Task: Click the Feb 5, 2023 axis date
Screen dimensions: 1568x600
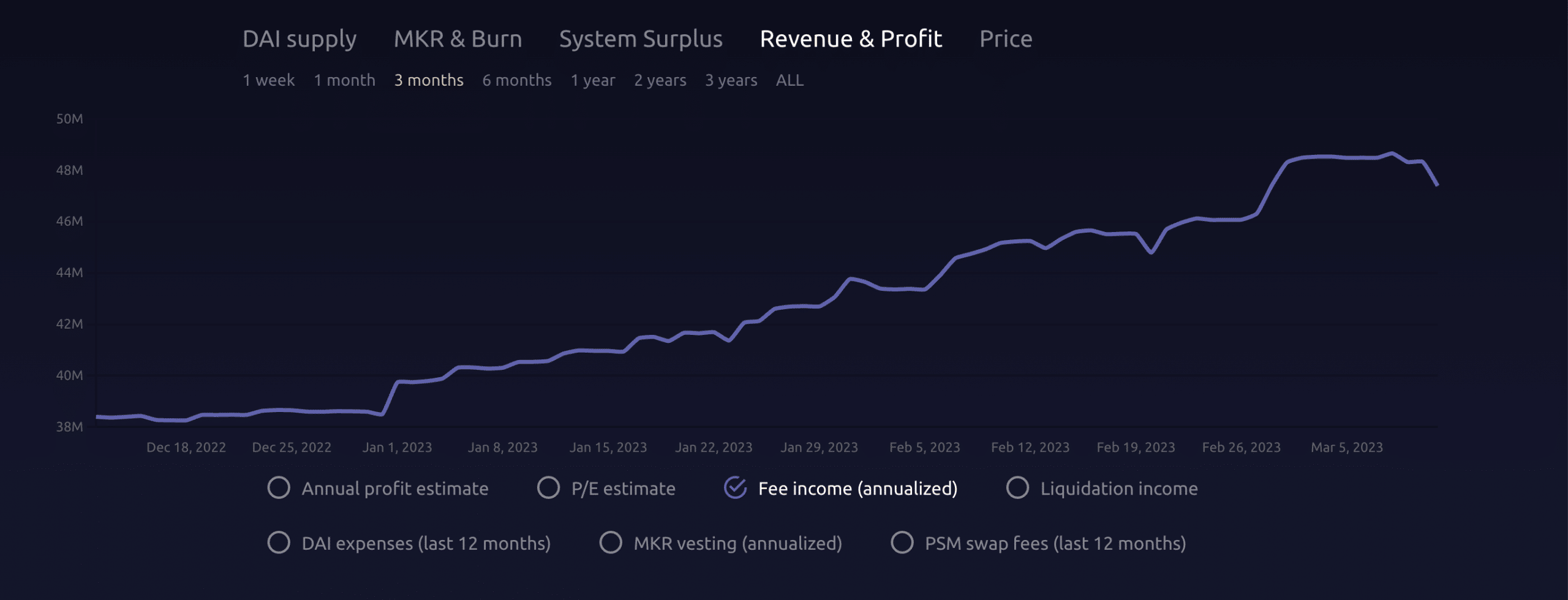Action: (x=925, y=448)
